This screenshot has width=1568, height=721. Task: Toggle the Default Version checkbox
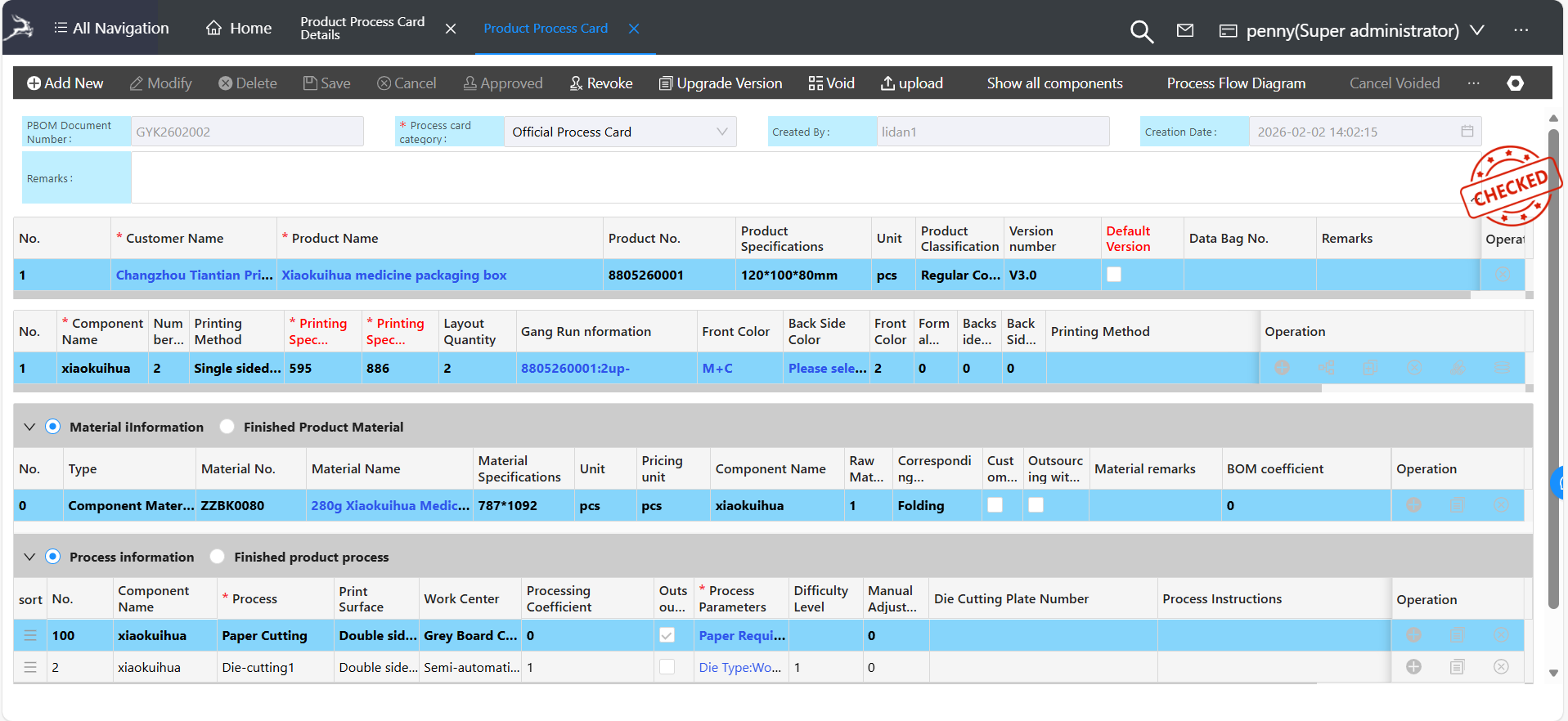1114,275
